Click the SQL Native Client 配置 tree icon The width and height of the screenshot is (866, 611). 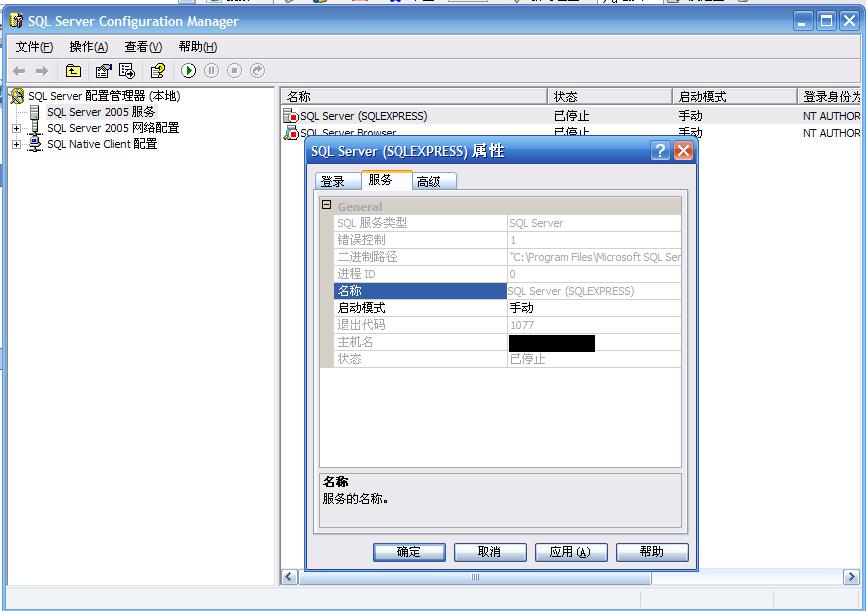(35, 144)
